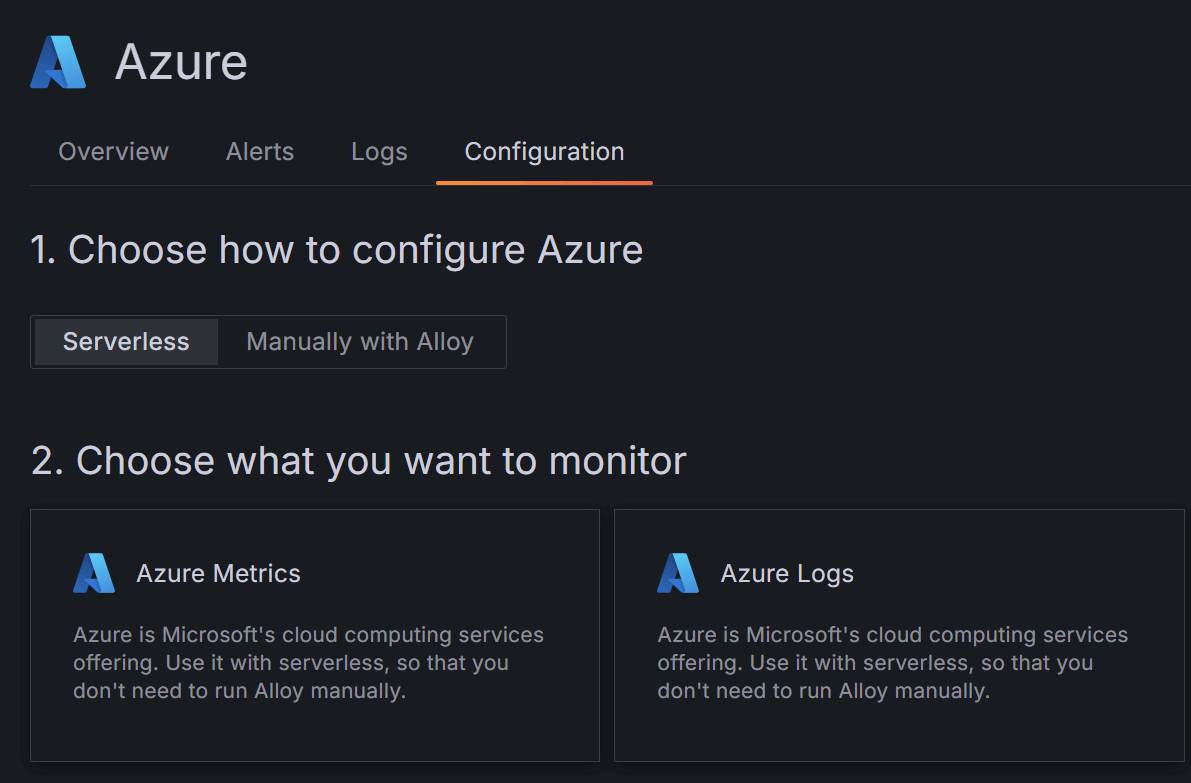
Task: Toggle the configuration method to Serverless
Action: pos(124,341)
